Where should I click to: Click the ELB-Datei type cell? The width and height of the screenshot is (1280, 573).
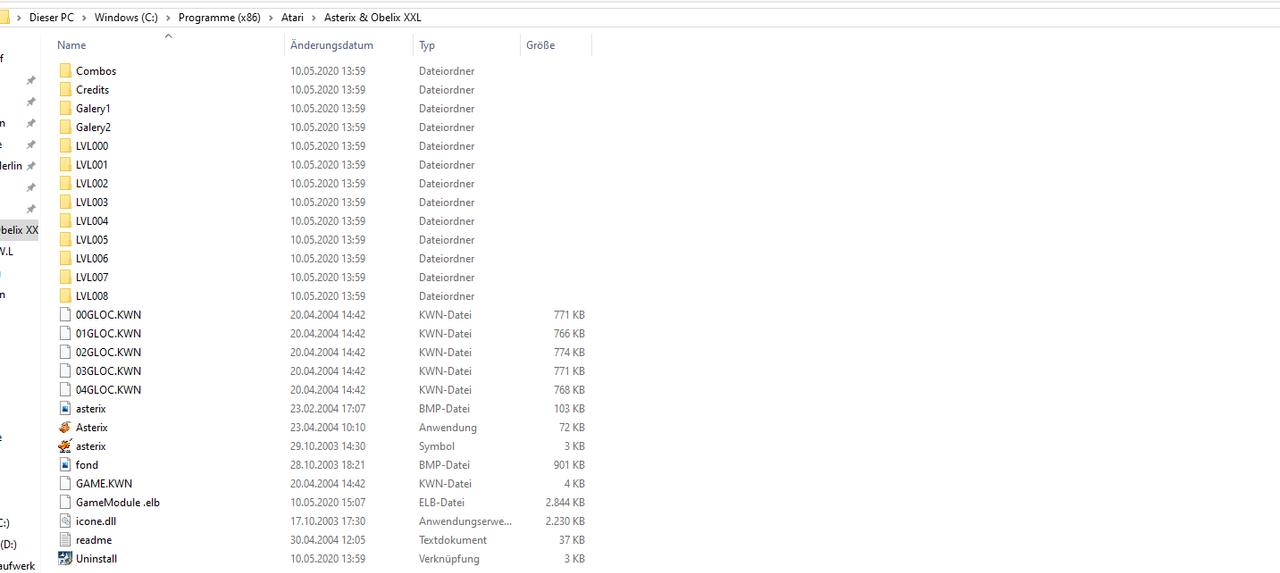point(442,502)
